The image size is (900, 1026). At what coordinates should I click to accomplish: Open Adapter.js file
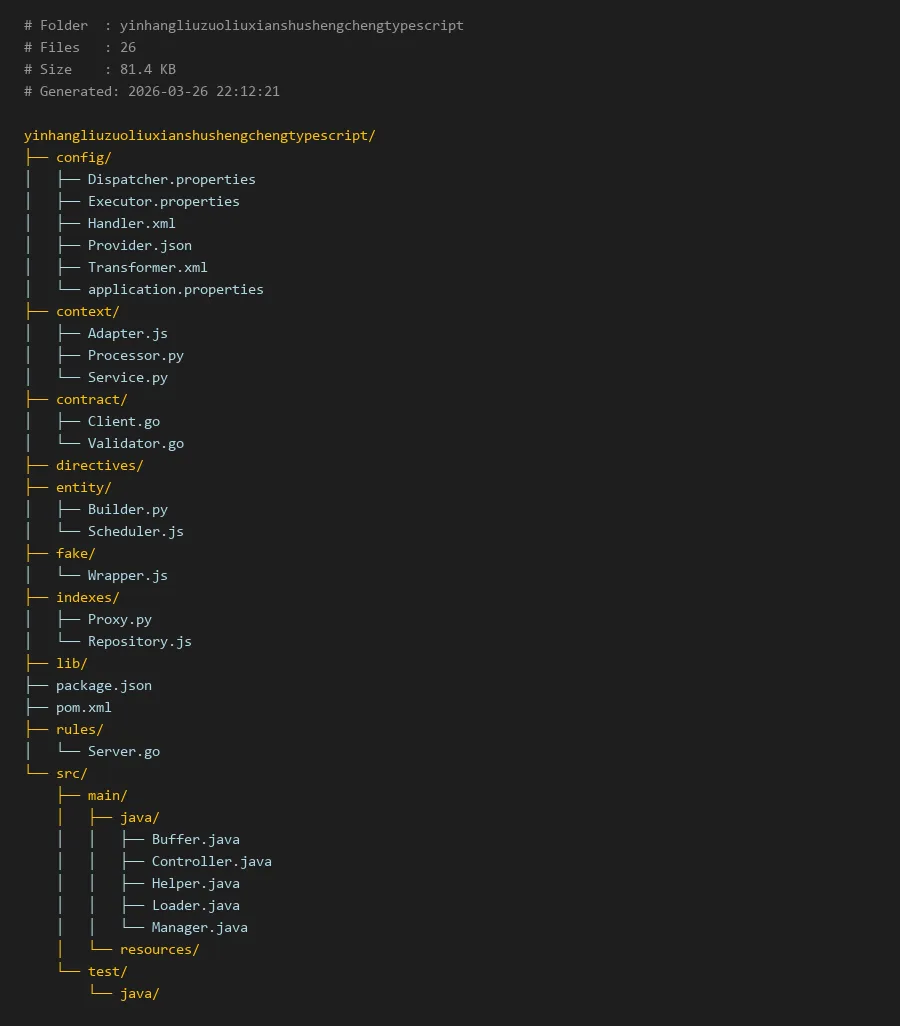(127, 333)
